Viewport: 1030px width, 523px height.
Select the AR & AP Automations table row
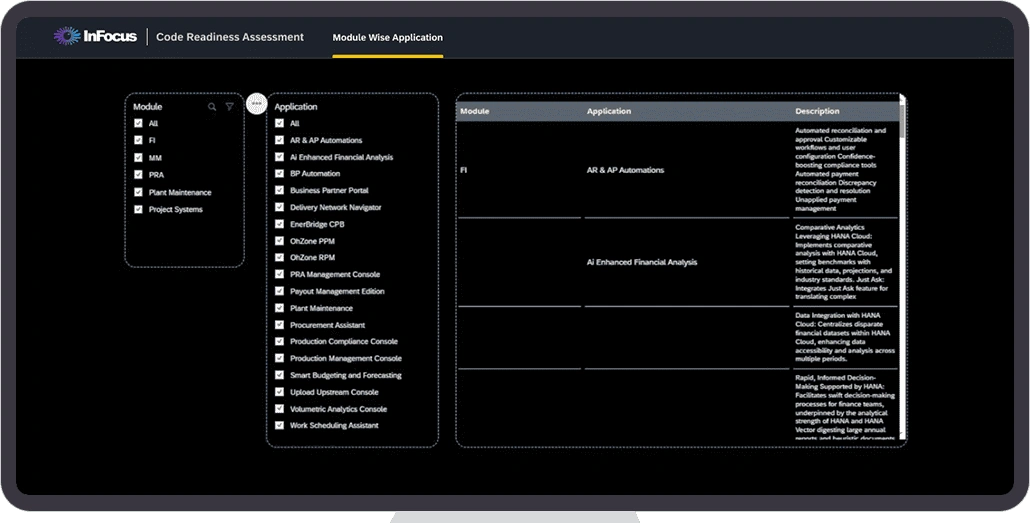(625, 170)
